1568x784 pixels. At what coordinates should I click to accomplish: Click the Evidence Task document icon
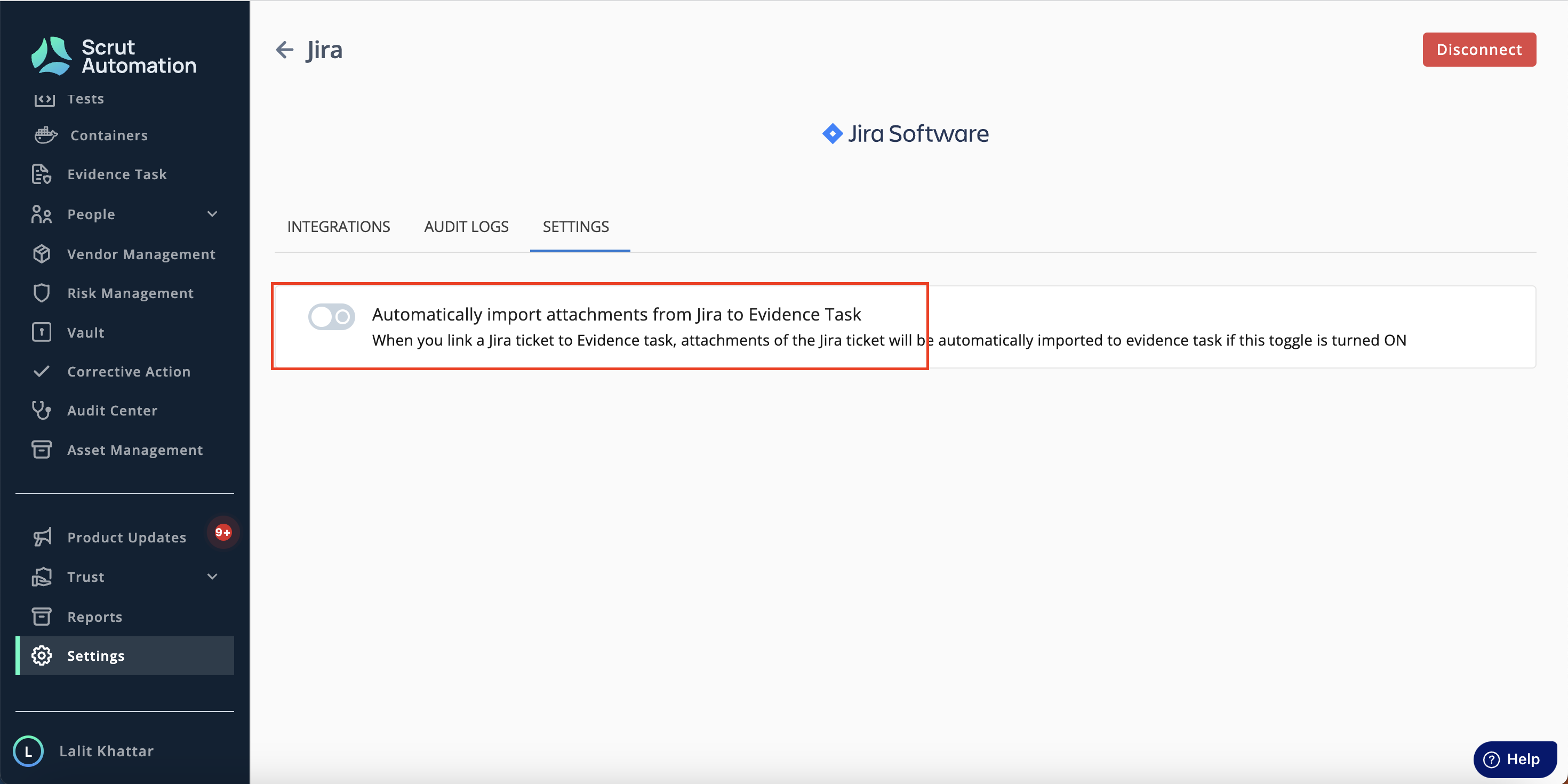(42, 174)
